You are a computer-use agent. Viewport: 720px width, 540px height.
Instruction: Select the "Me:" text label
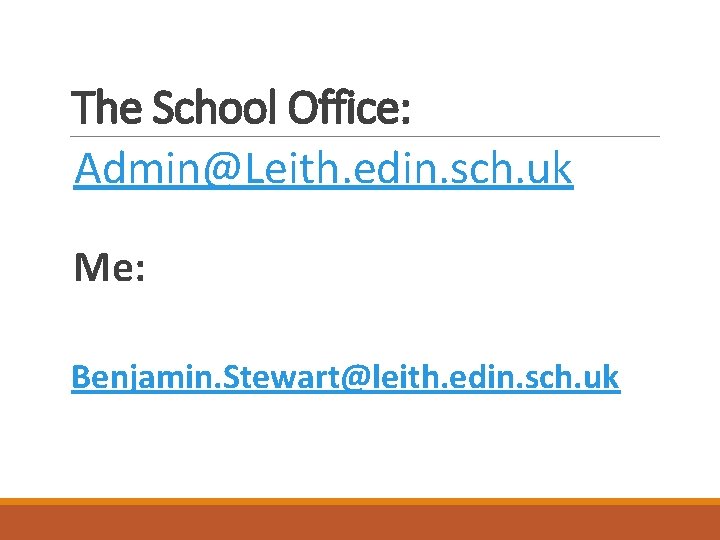[110, 267]
